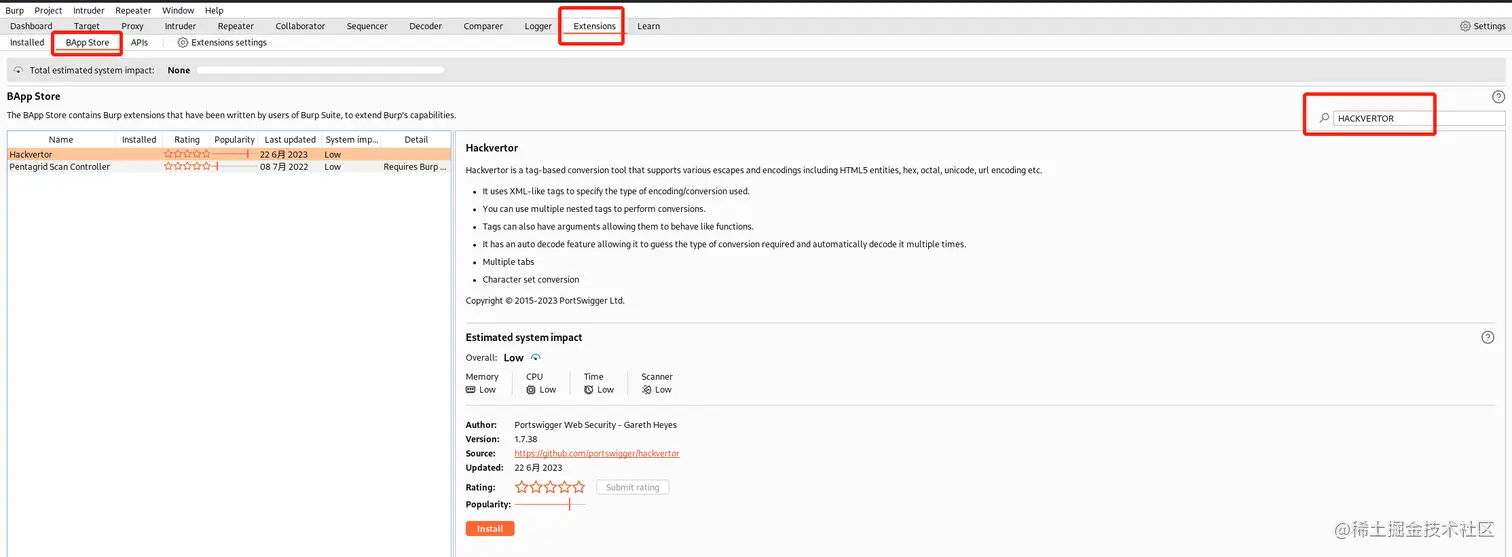Switch to the Decoder tab
The image size is (1512, 557).
tap(425, 26)
